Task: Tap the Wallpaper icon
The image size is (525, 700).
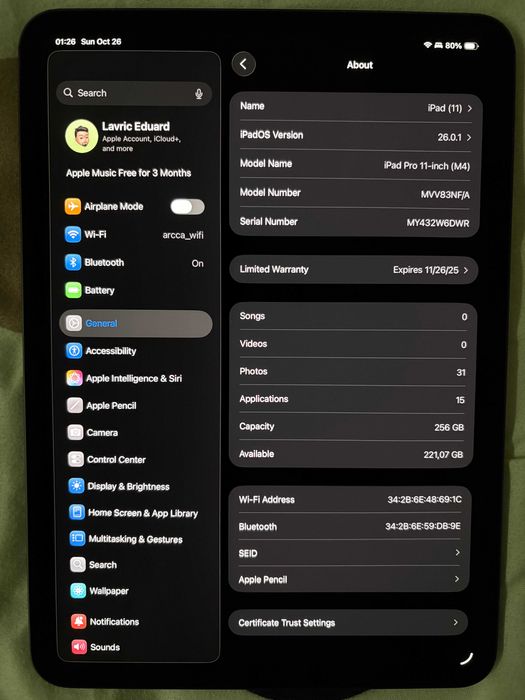Action: click(78, 591)
